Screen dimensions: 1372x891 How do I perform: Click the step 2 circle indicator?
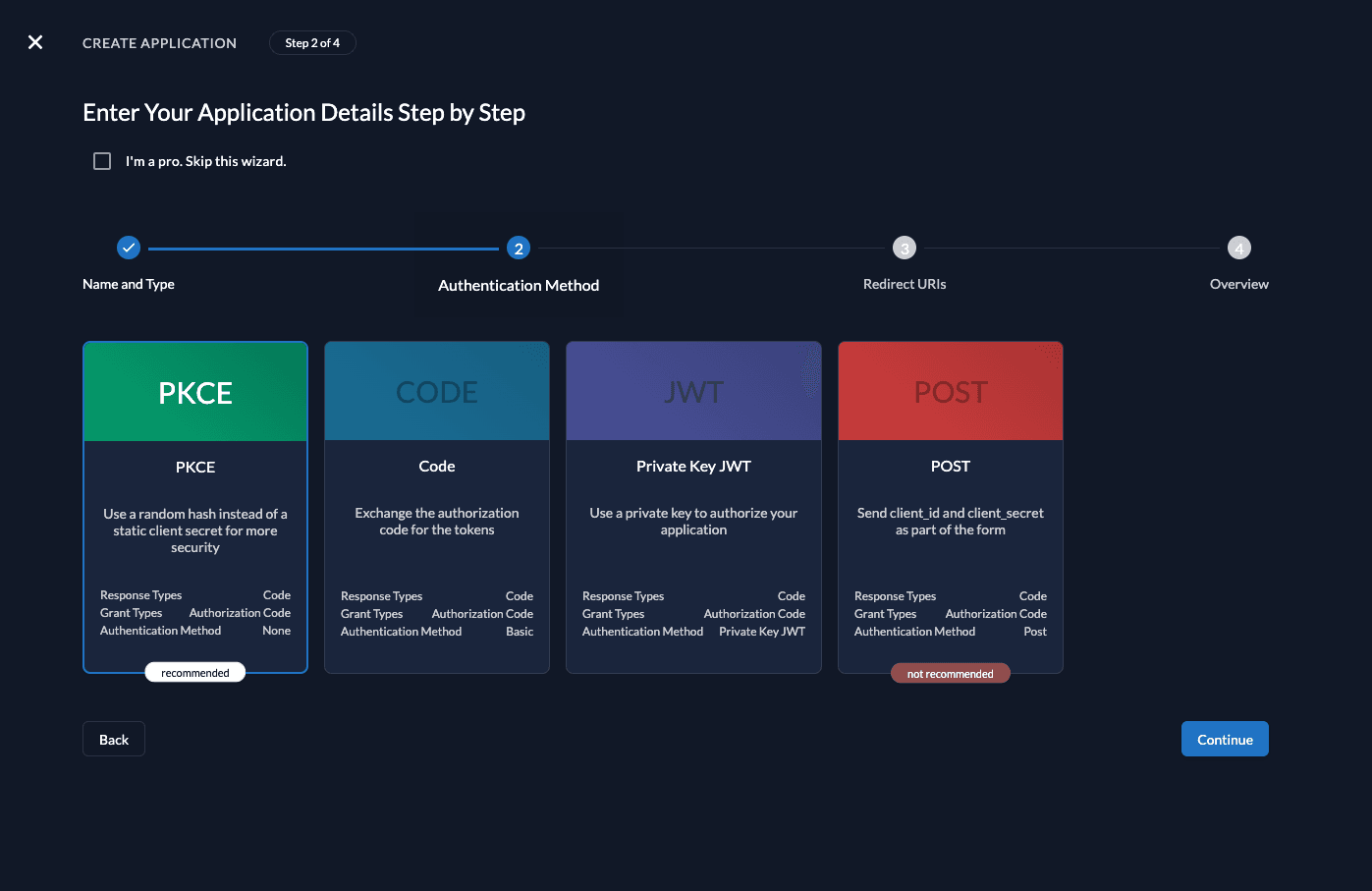pos(519,248)
